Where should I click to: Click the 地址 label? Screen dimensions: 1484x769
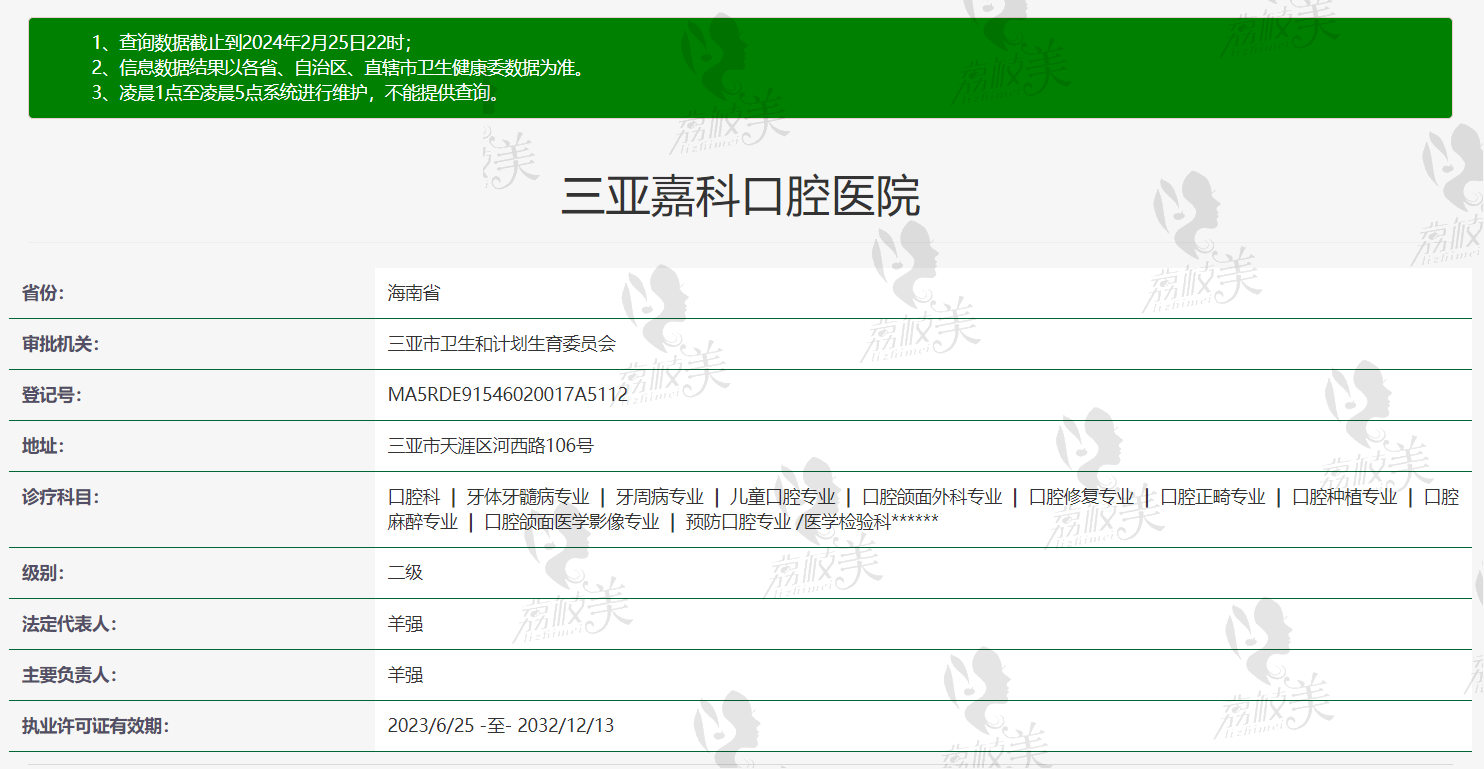tap(43, 446)
